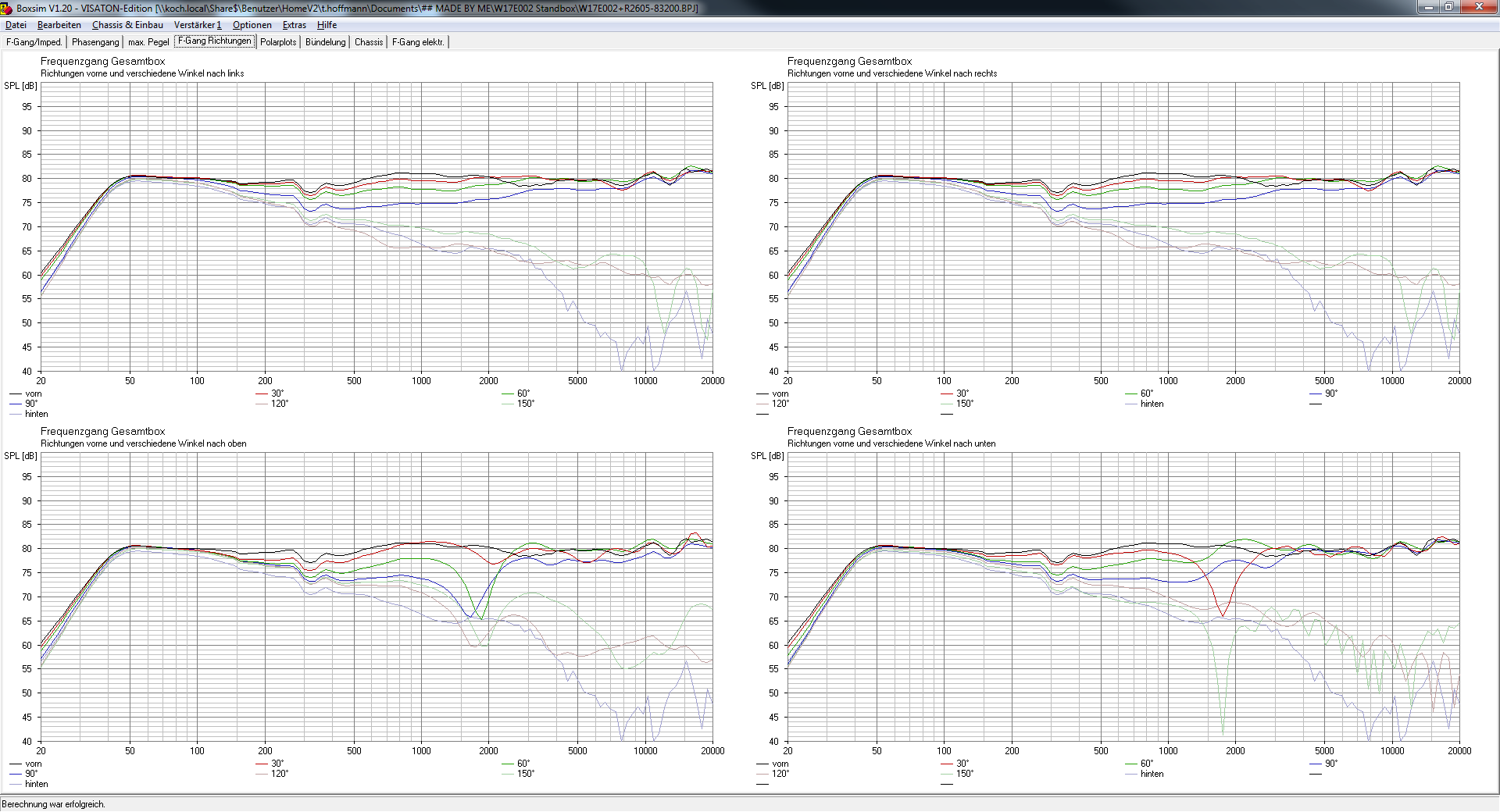
Task: Open the Chassis tab
Action: pos(369,42)
